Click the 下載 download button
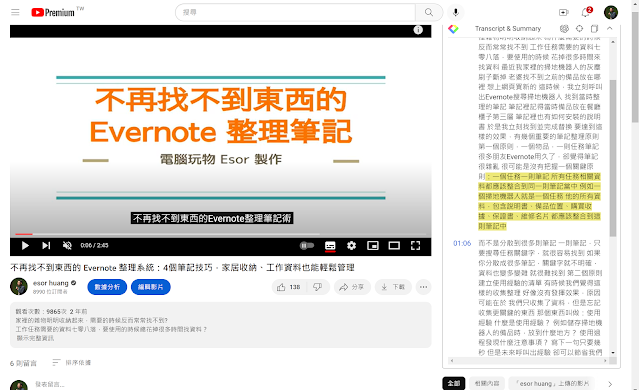 point(393,287)
